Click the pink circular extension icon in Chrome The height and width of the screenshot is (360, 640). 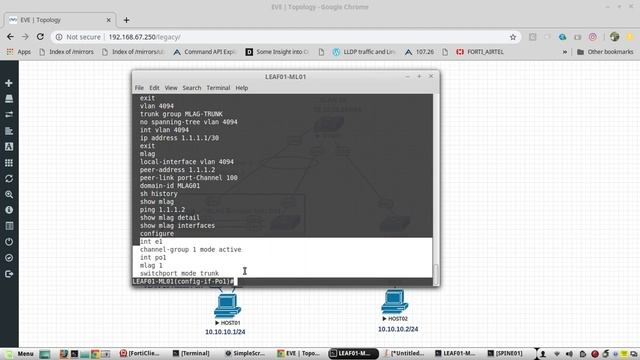coord(593,37)
